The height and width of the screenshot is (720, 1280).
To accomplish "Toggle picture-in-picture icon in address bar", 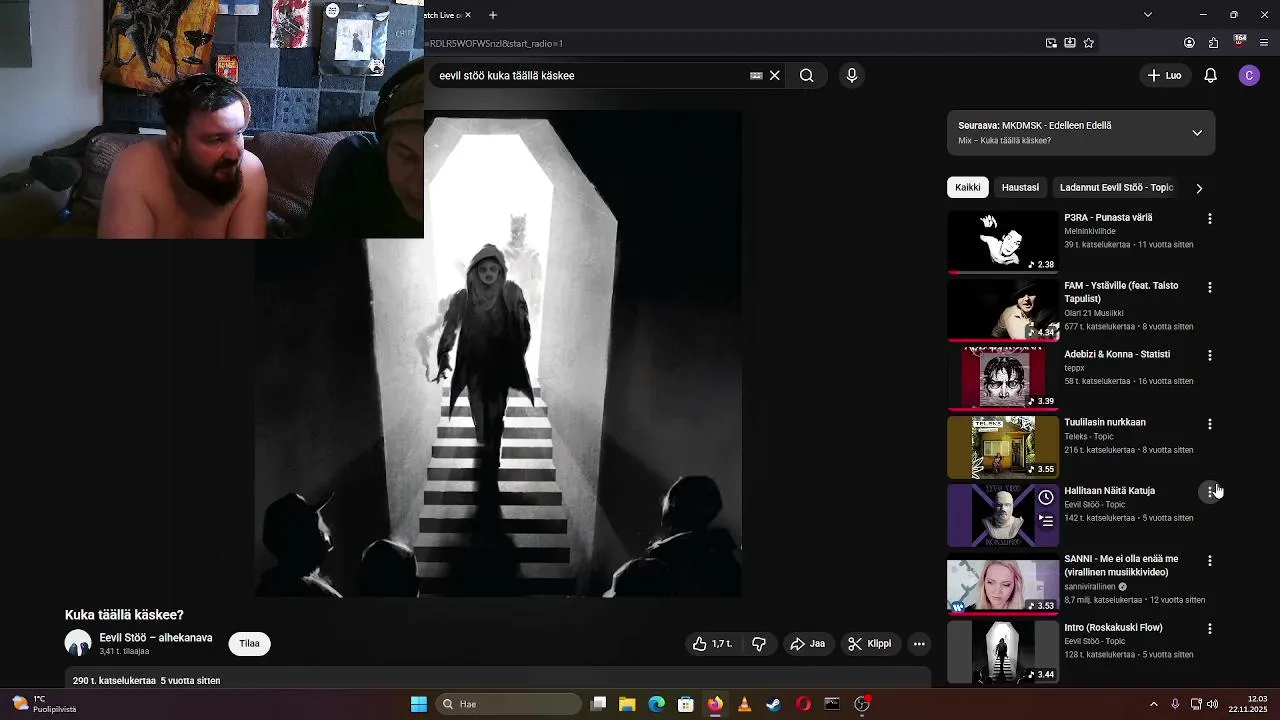I will [x=1051, y=43].
